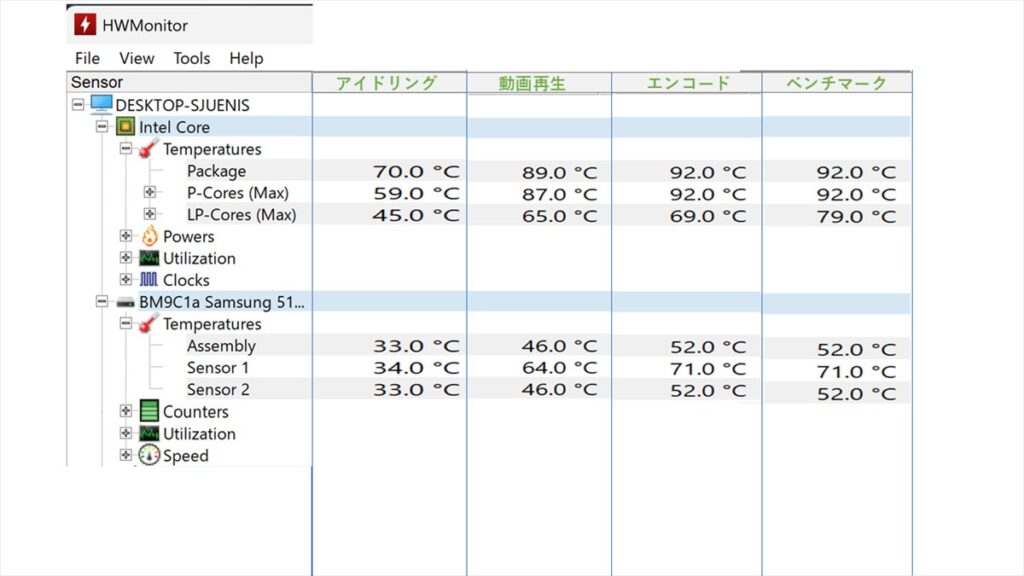This screenshot has width=1024, height=576.
Task: Collapse the DESKTOP-SJUENIS tree node
Action: 78,104
